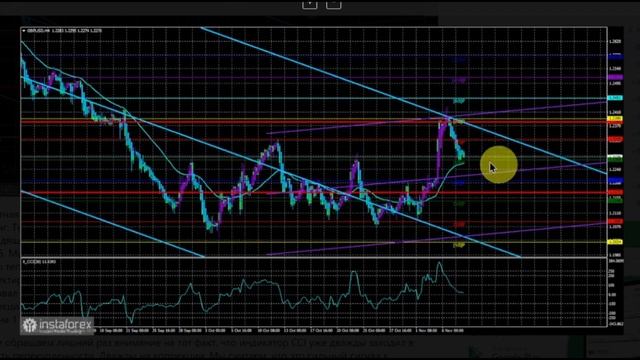This screenshot has width=640, height=360.
Task: Select the lowest yellow price tag on the axis
Action: 616,242
